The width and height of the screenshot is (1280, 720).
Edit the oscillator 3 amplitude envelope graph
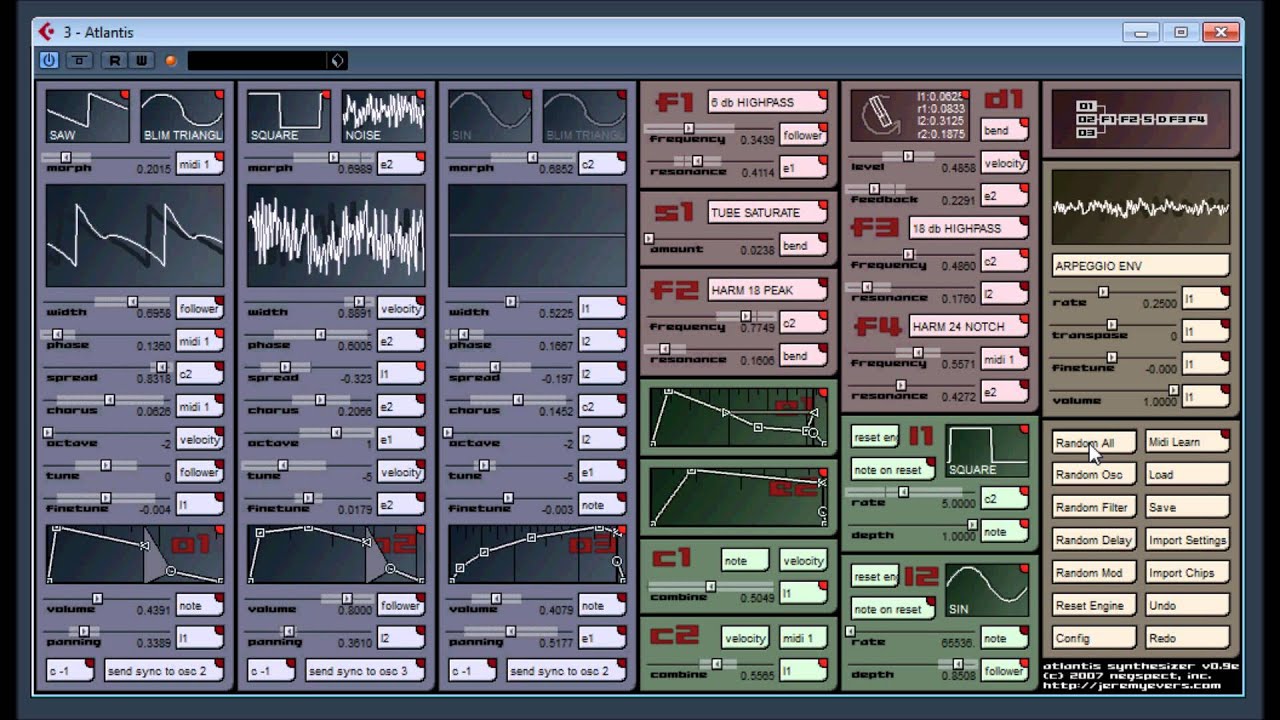(x=537, y=554)
